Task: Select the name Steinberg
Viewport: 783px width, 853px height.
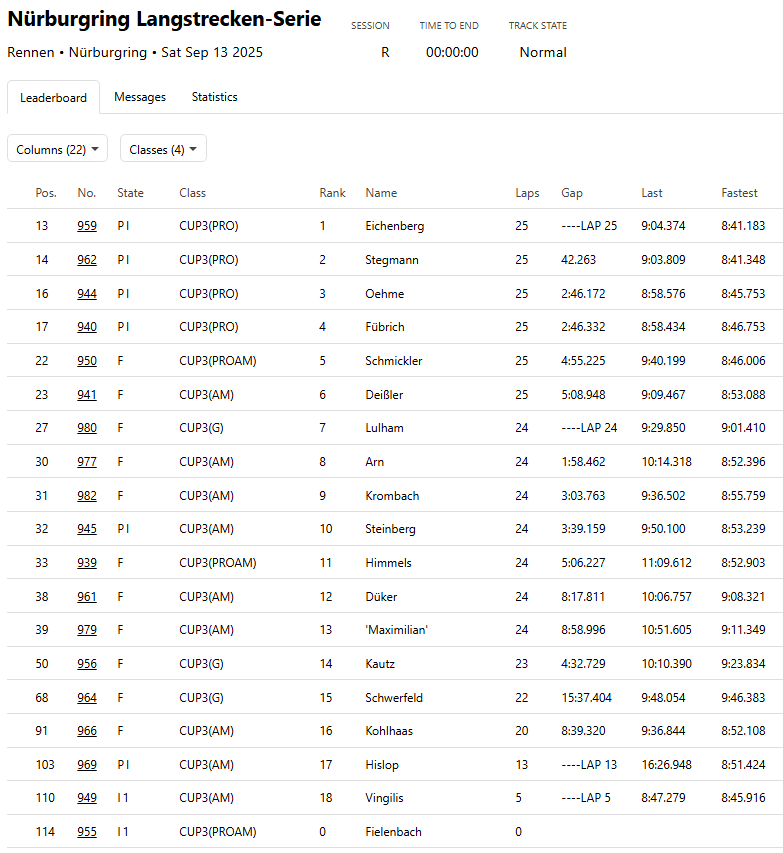Action: (x=390, y=529)
